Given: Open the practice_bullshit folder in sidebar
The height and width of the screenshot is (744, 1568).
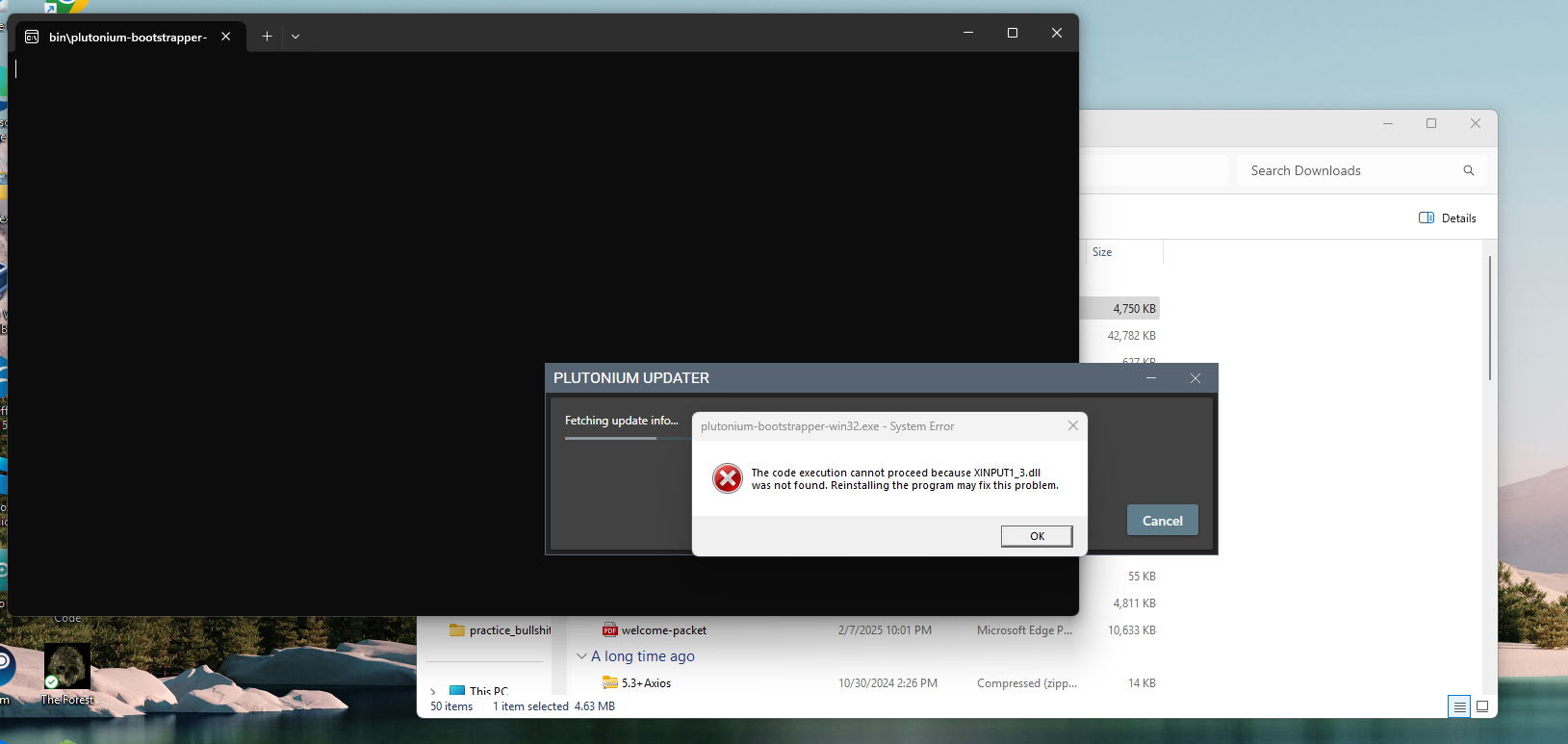Looking at the screenshot, I should click(500, 630).
